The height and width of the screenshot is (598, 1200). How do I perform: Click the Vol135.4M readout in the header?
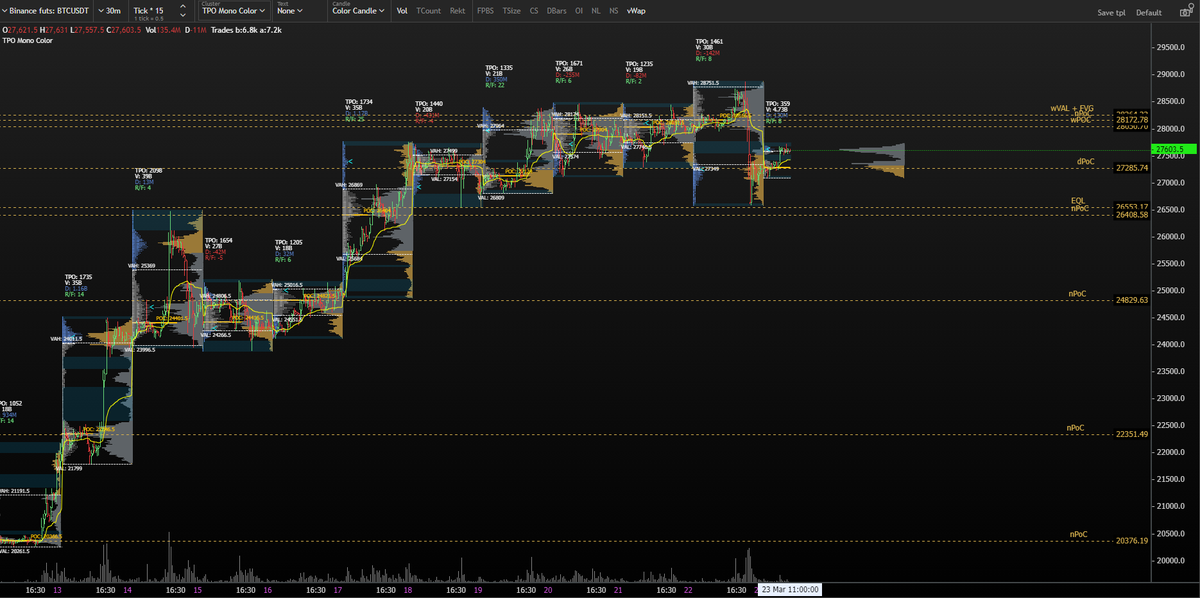click(163, 31)
